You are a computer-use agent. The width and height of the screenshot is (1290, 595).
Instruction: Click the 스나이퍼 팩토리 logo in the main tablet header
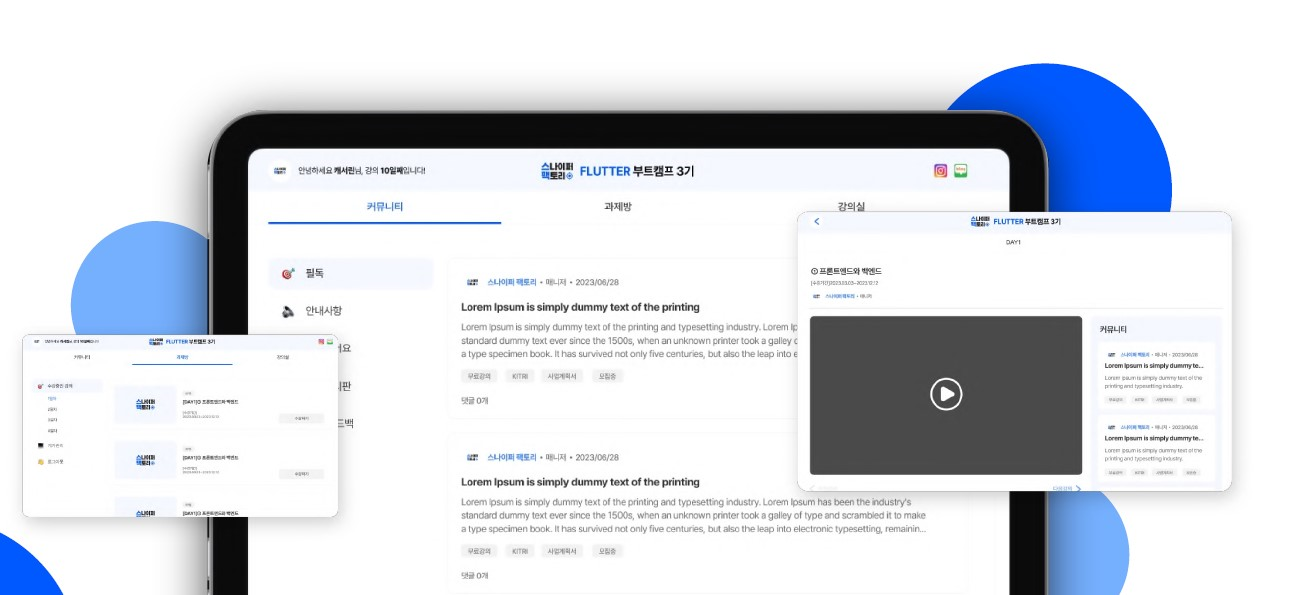click(556, 171)
